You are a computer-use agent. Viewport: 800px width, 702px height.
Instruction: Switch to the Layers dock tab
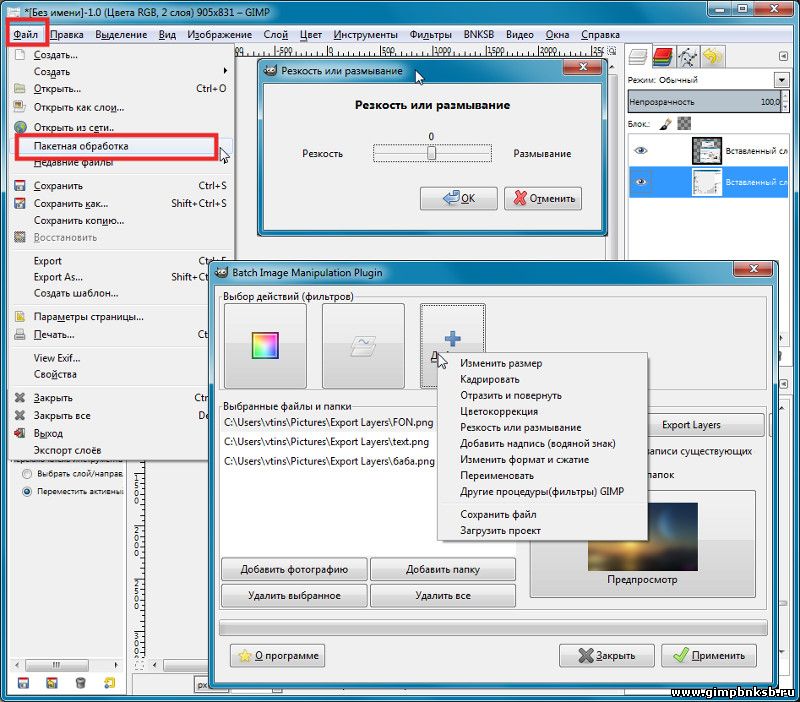[x=638, y=56]
